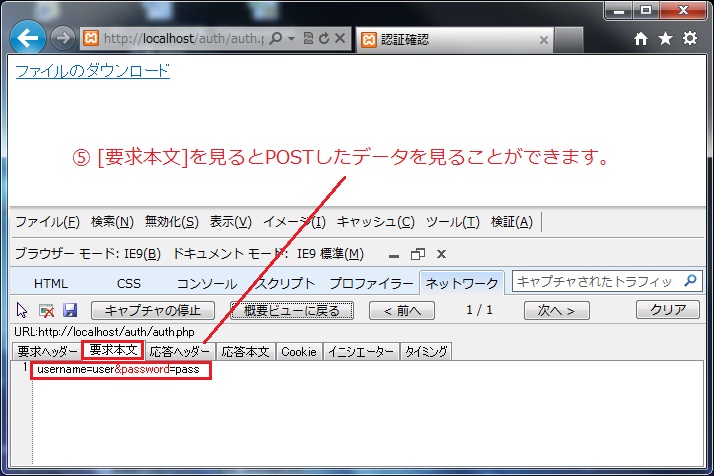Image resolution: width=714 pixels, height=476 pixels.
Task: Close the developer tools pane
Action: click(x=441, y=254)
